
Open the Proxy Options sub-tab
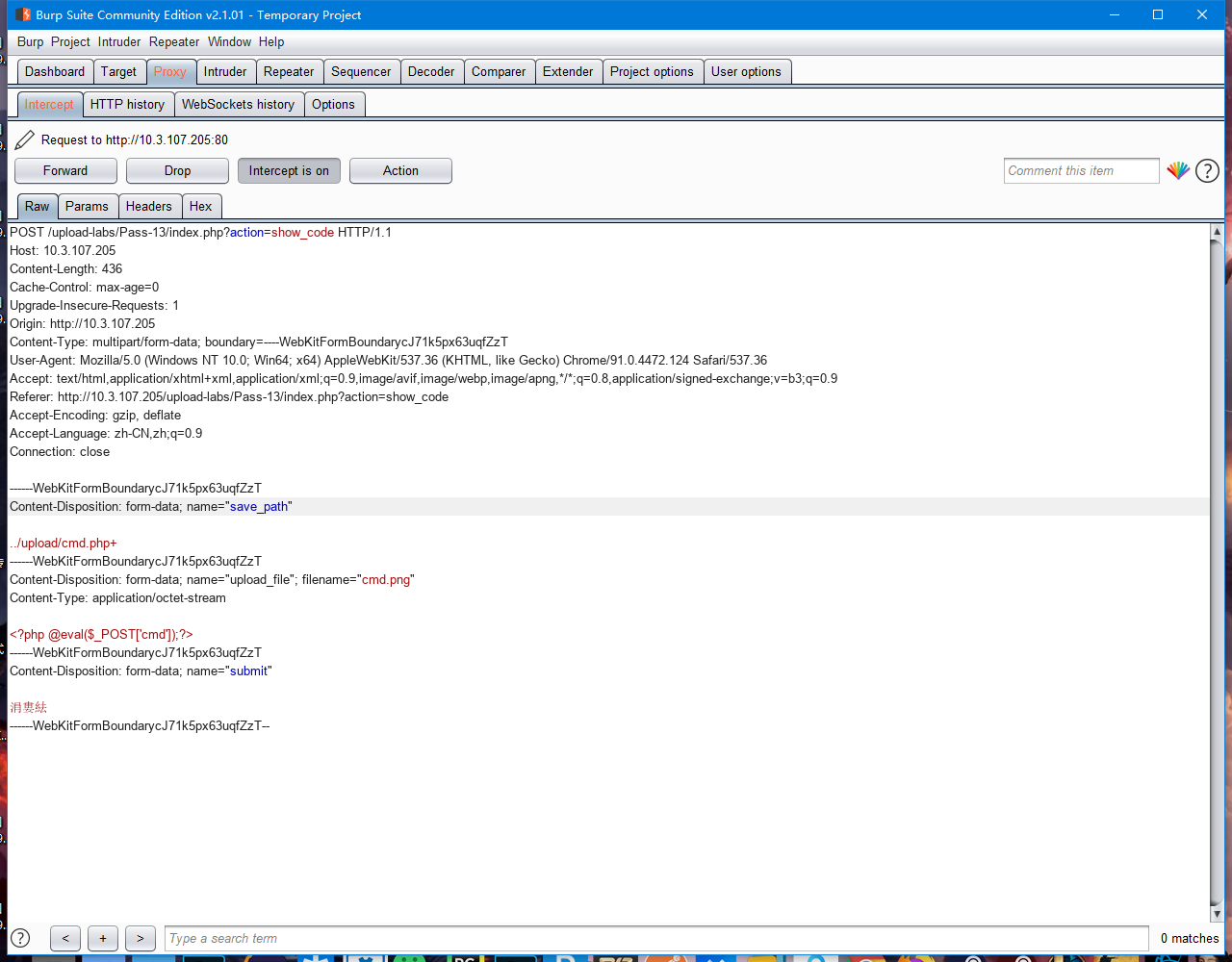point(333,104)
